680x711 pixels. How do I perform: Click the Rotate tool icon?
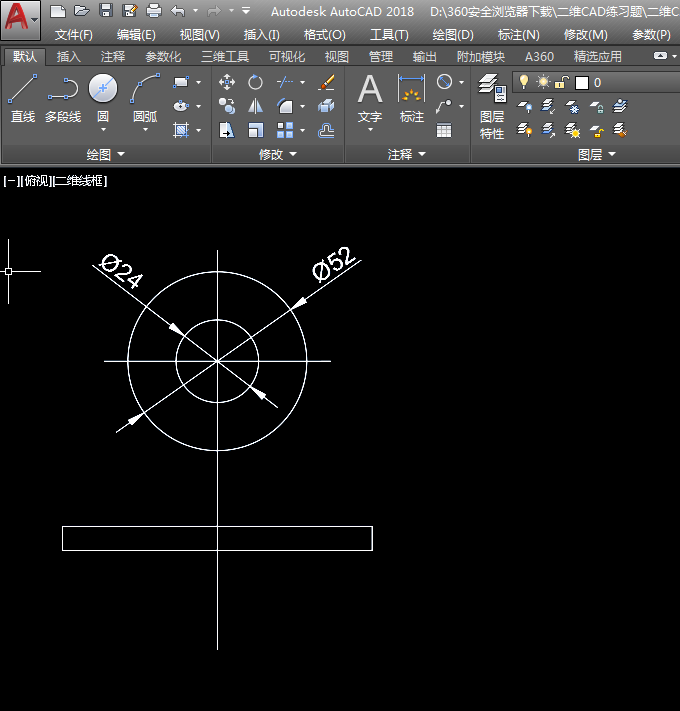(x=256, y=82)
